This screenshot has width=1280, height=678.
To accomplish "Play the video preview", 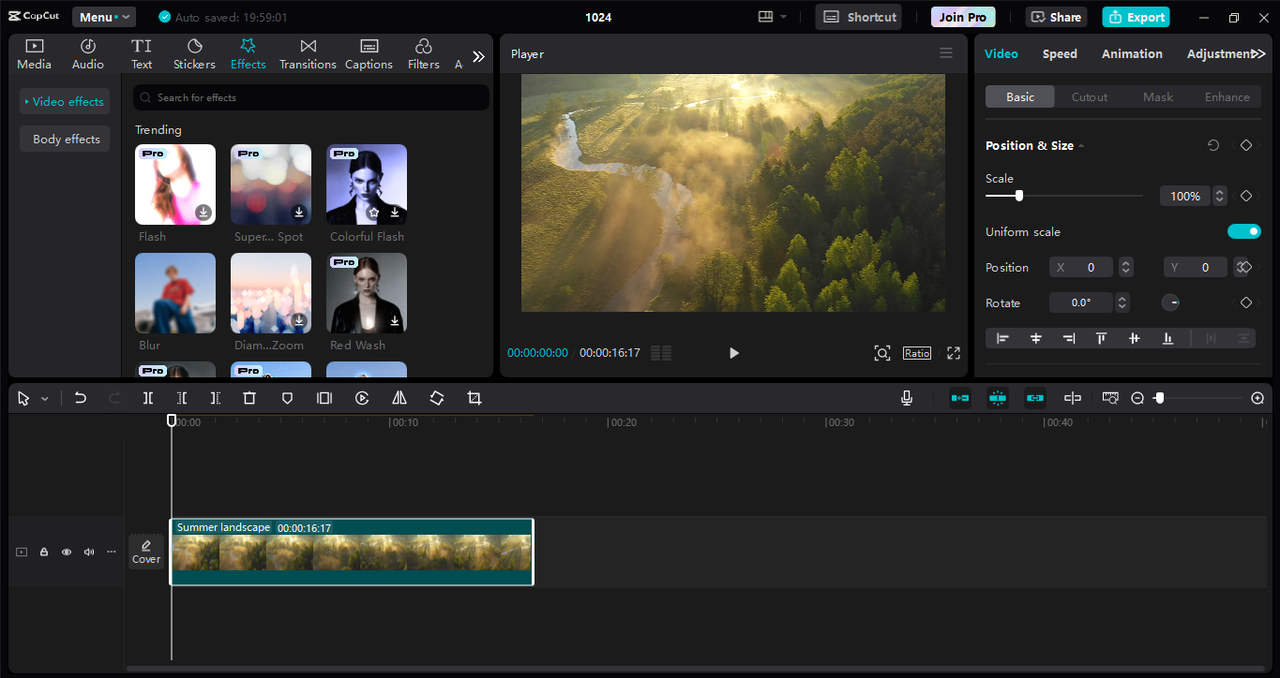I will coord(734,353).
